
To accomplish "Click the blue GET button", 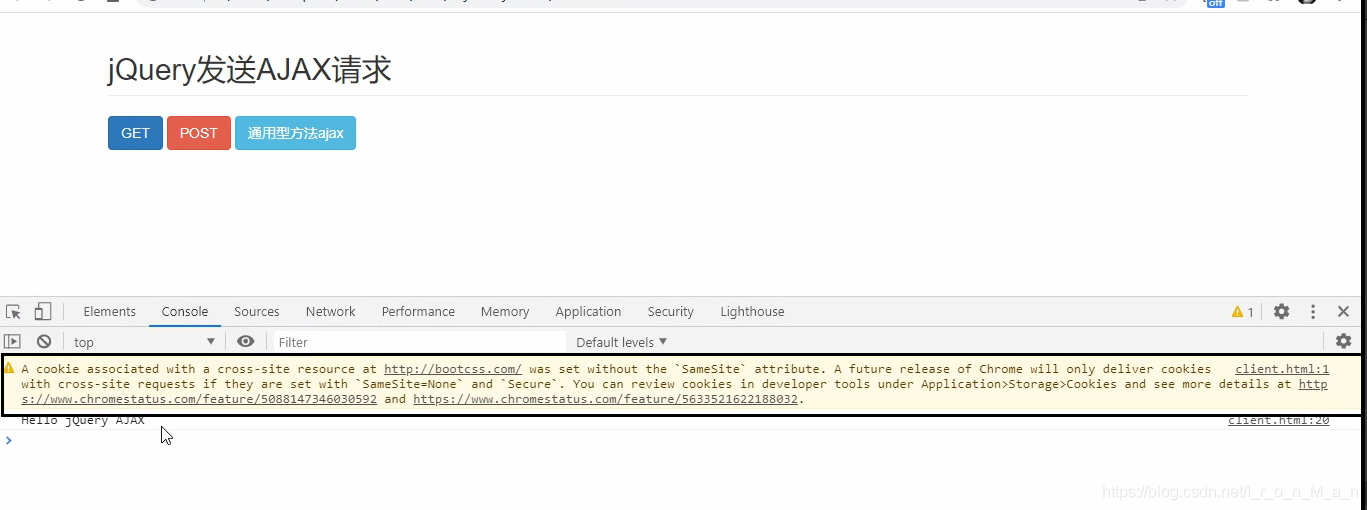I will [x=135, y=133].
